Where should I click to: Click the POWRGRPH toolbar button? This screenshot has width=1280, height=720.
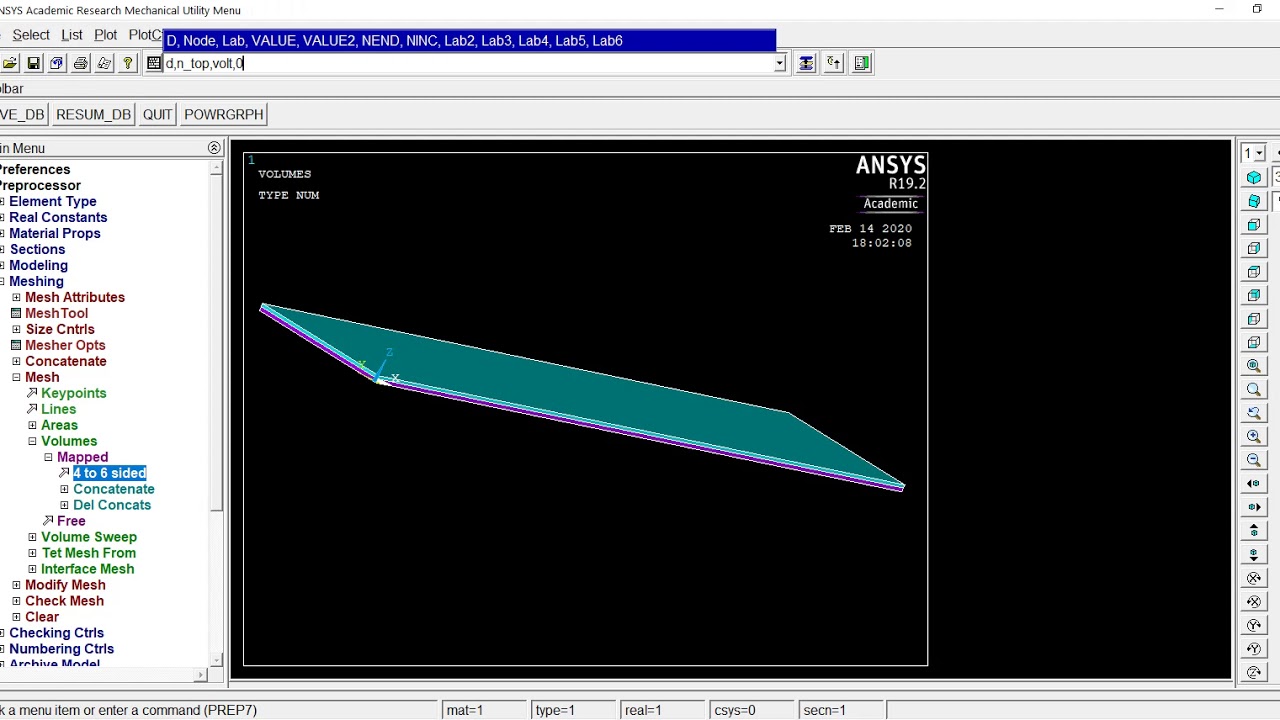coord(224,114)
